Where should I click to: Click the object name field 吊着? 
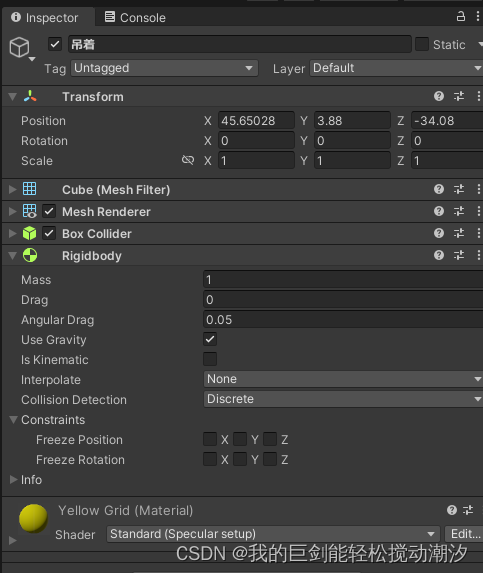tap(240, 45)
